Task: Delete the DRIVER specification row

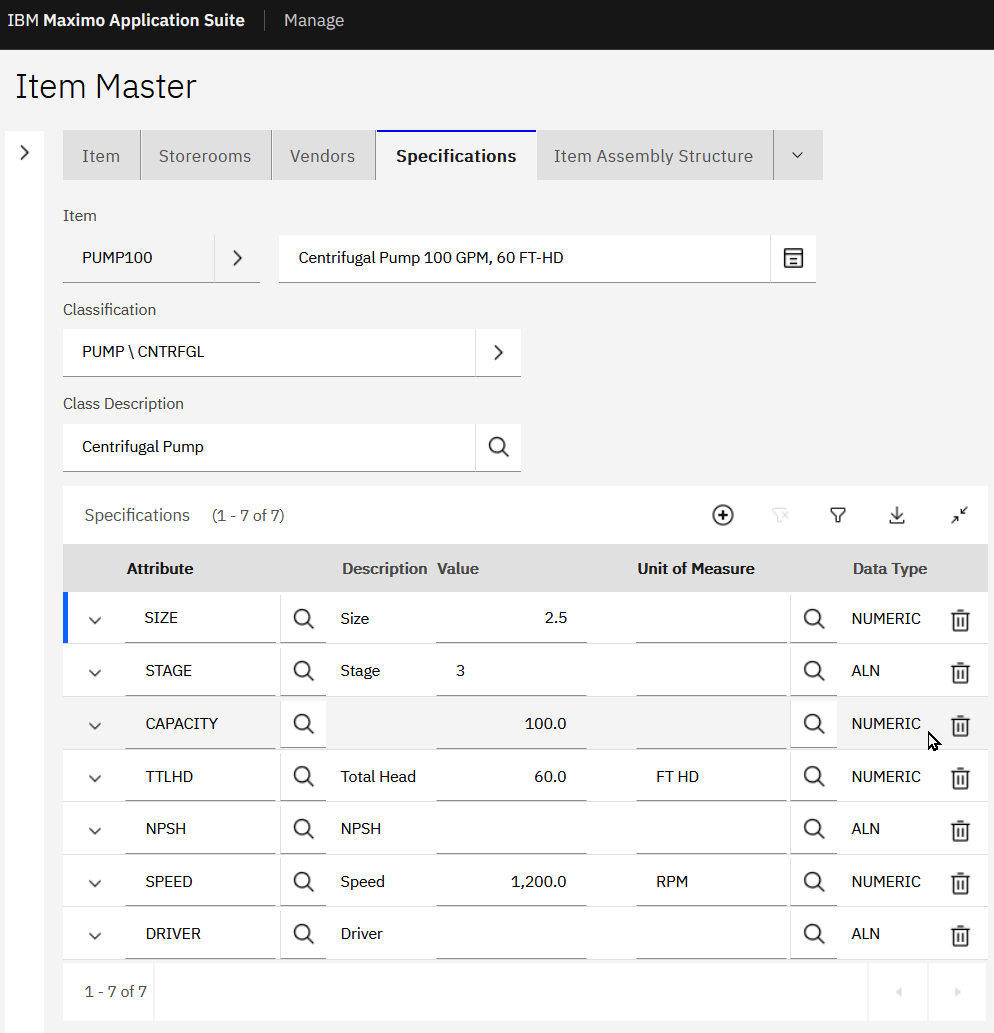Action: pyautogui.click(x=960, y=935)
